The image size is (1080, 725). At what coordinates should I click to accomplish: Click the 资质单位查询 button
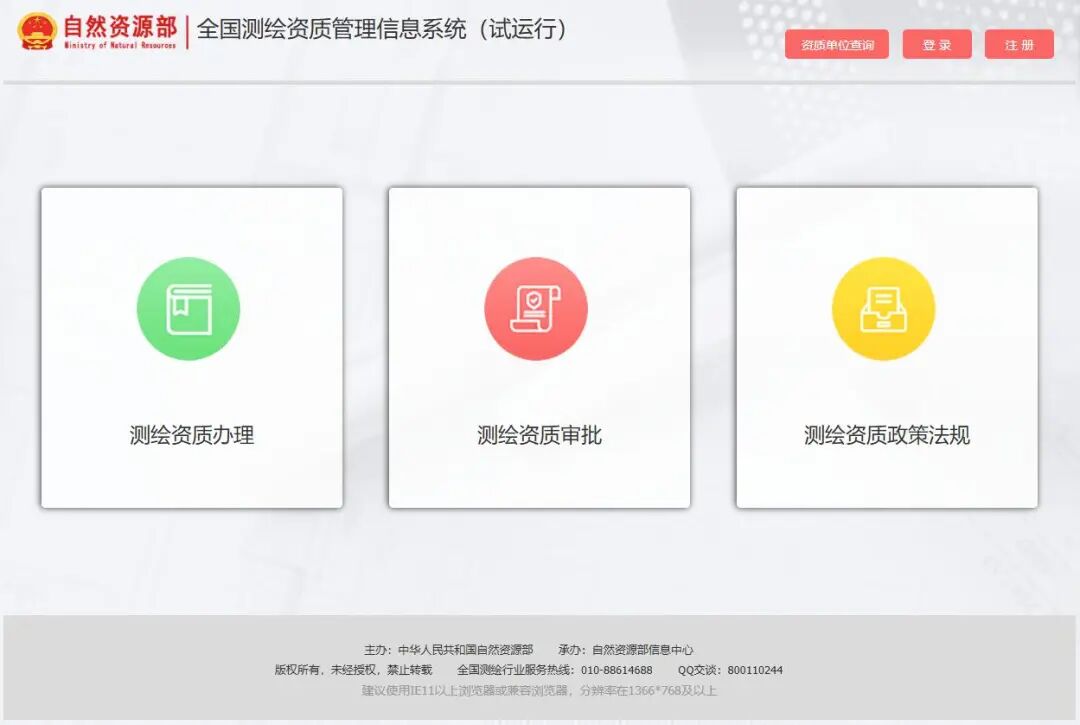point(837,45)
